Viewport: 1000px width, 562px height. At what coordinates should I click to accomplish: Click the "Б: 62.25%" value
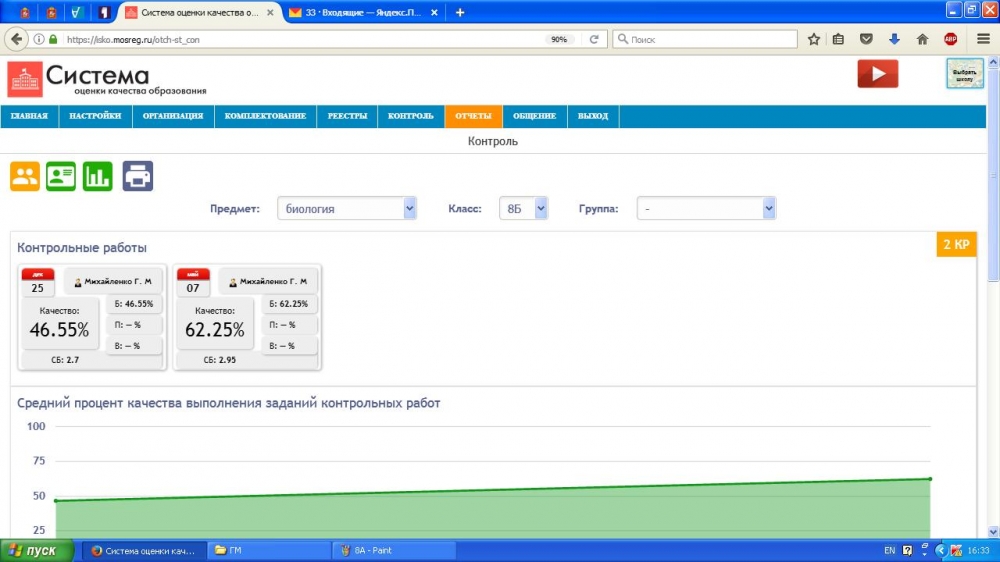pyautogui.click(x=288, y=304)
